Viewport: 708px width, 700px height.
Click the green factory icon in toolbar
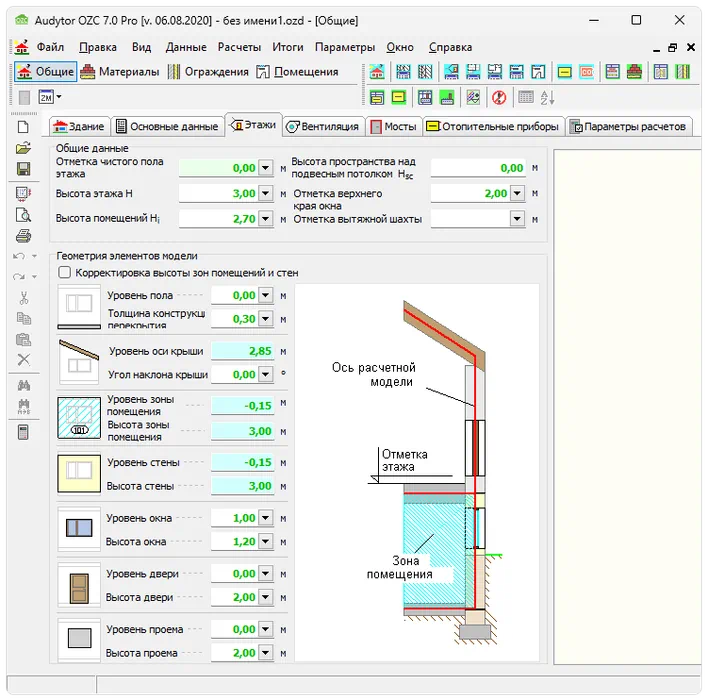[447, 97]
